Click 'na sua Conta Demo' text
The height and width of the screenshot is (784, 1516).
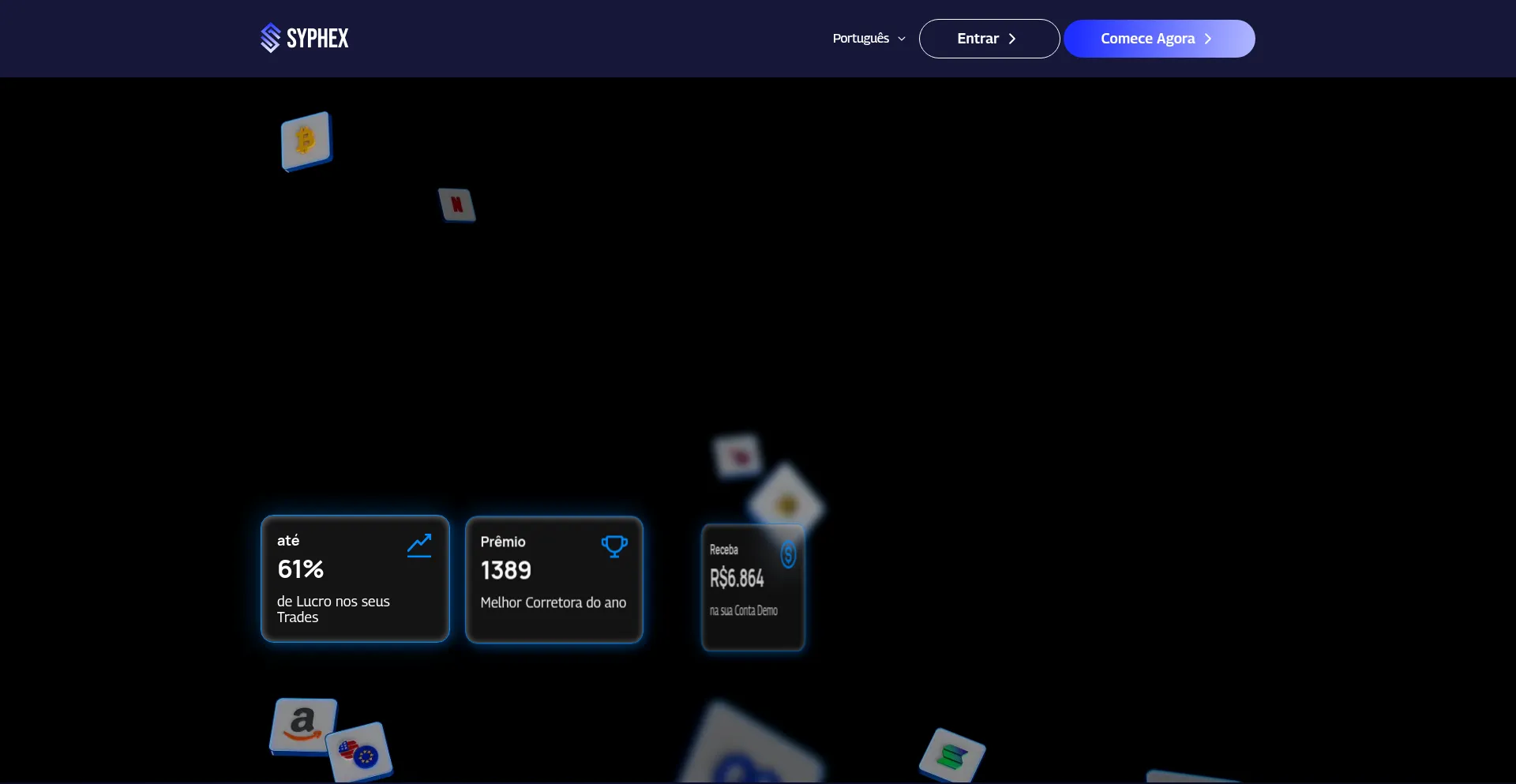pyautogui.click(x=744, y=610)
